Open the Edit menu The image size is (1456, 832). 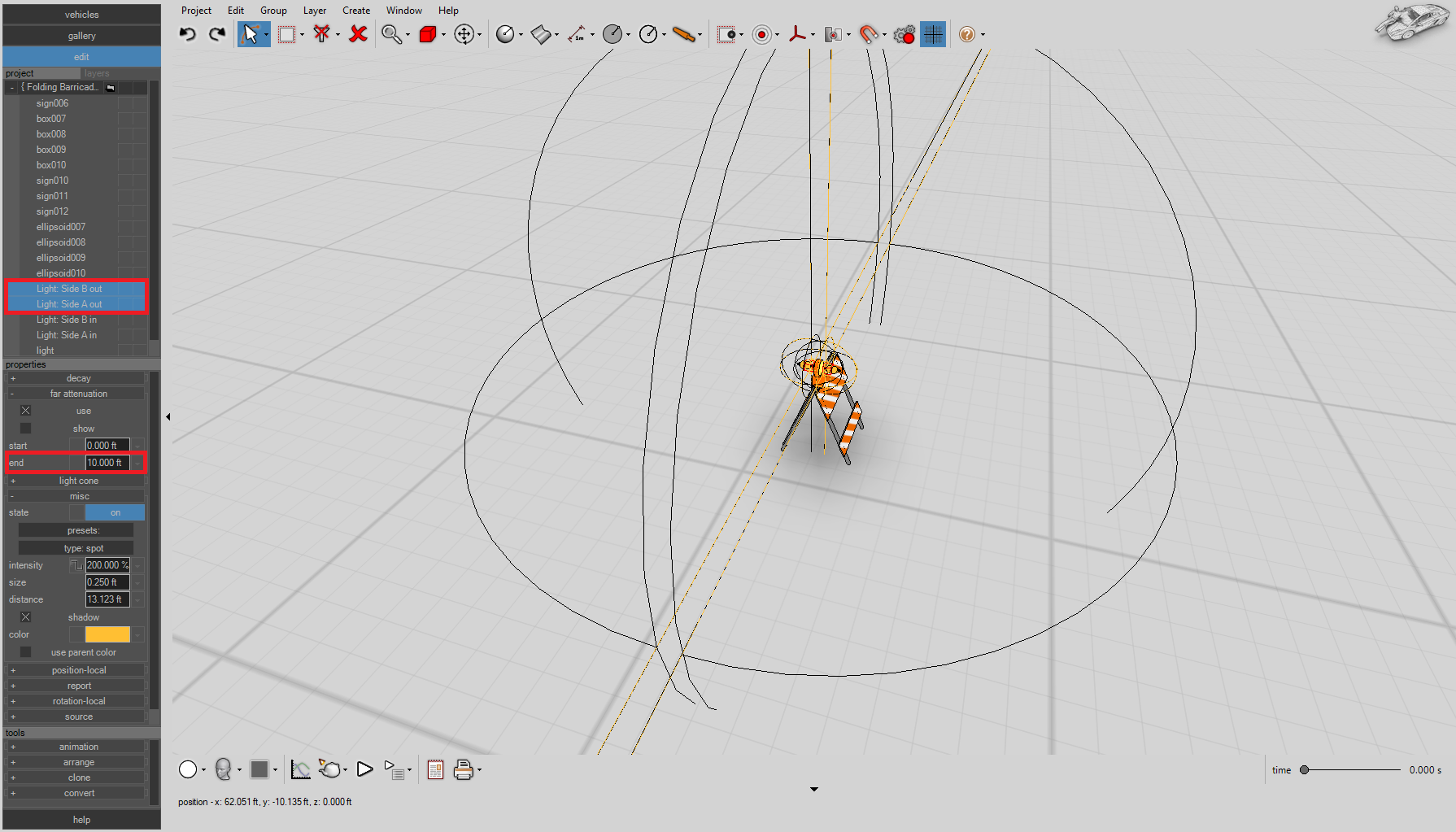(x=236, y=11)
